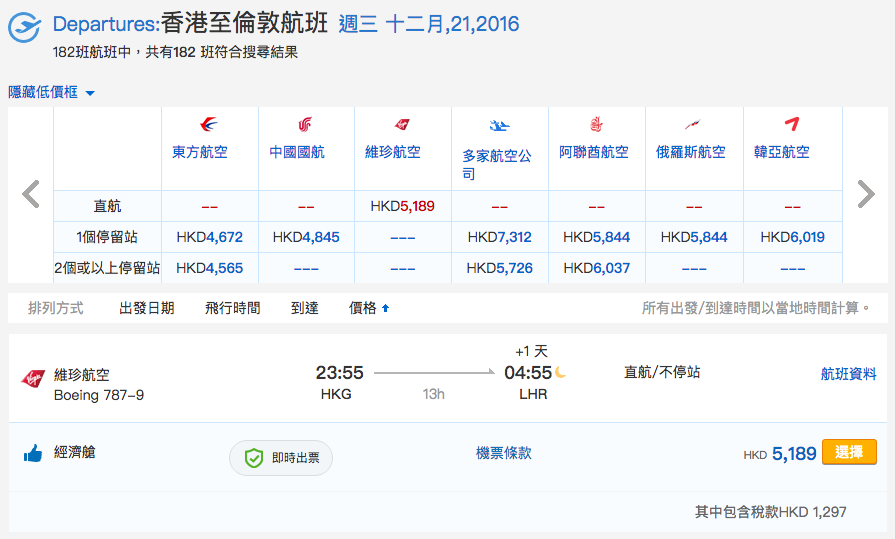Image resolution: width=895 pixels, height=539 pixels.
Task: Toggle 價格 sort order arrow
Action: (x=385, y=308)
